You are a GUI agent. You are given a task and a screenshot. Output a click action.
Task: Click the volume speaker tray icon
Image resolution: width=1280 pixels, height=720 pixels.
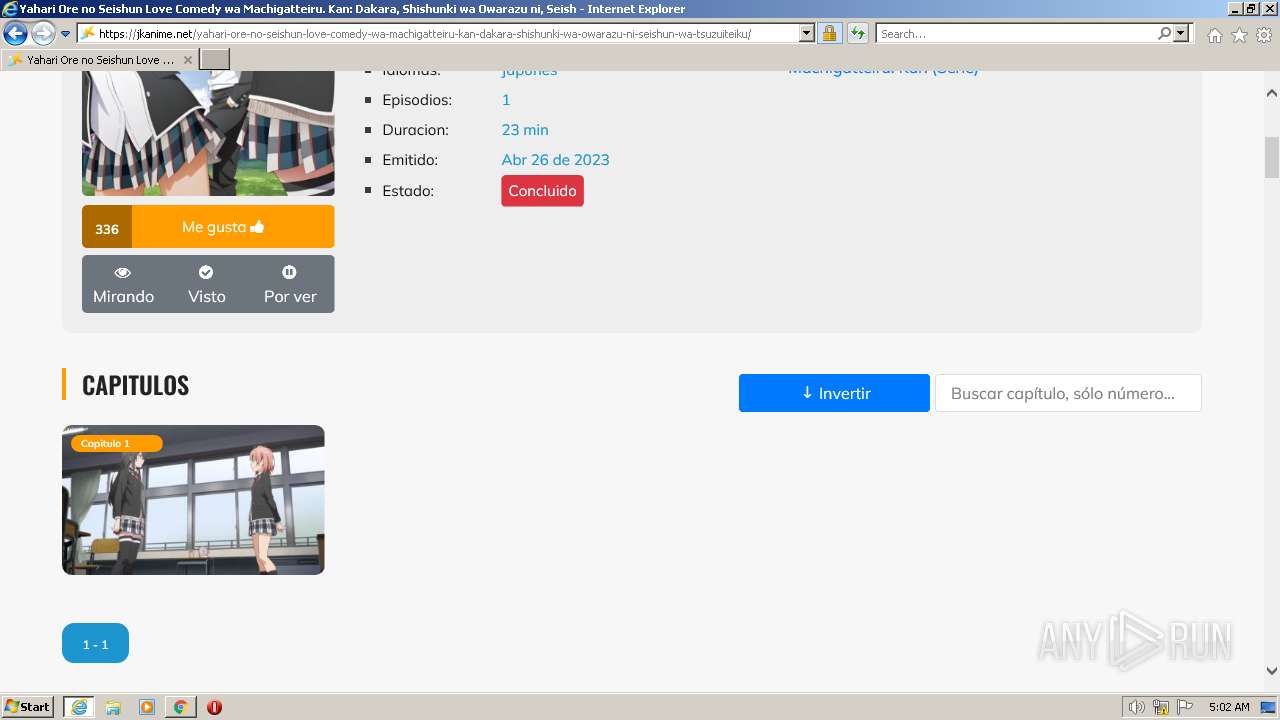[1137, 707]
